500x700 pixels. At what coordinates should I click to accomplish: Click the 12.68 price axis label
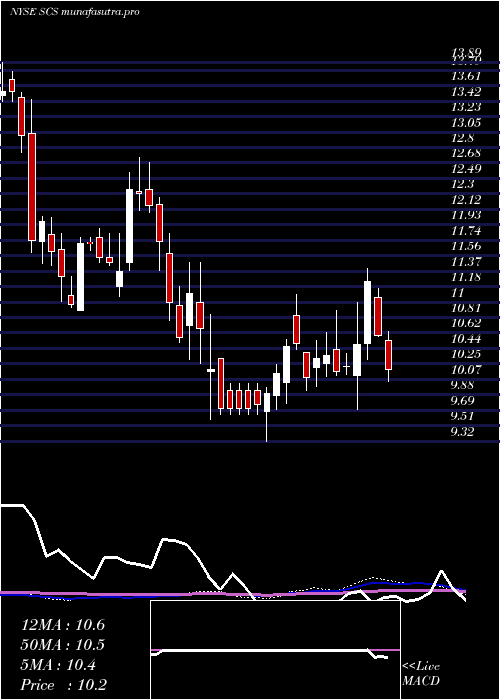click(466, 154)
